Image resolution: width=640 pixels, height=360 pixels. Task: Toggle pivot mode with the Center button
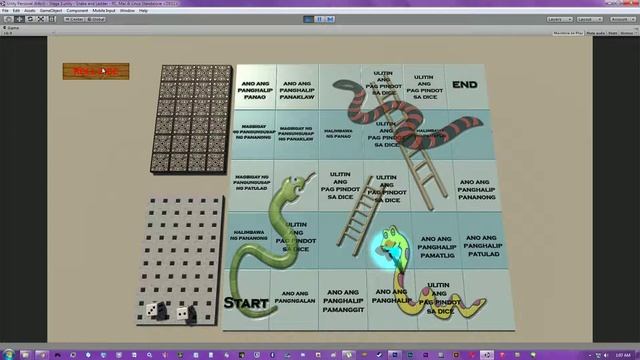pos(74,19)
